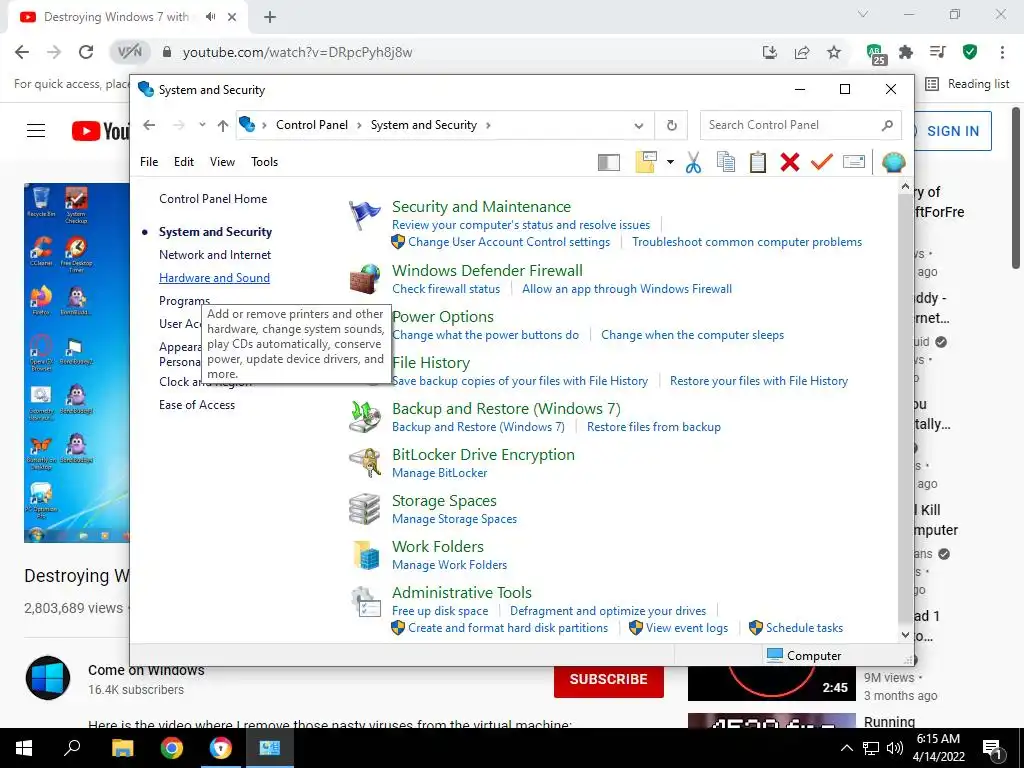Open Security and Maintenance heading
1024x768 pixels.
pyautogui.click(x=481, y=206)
